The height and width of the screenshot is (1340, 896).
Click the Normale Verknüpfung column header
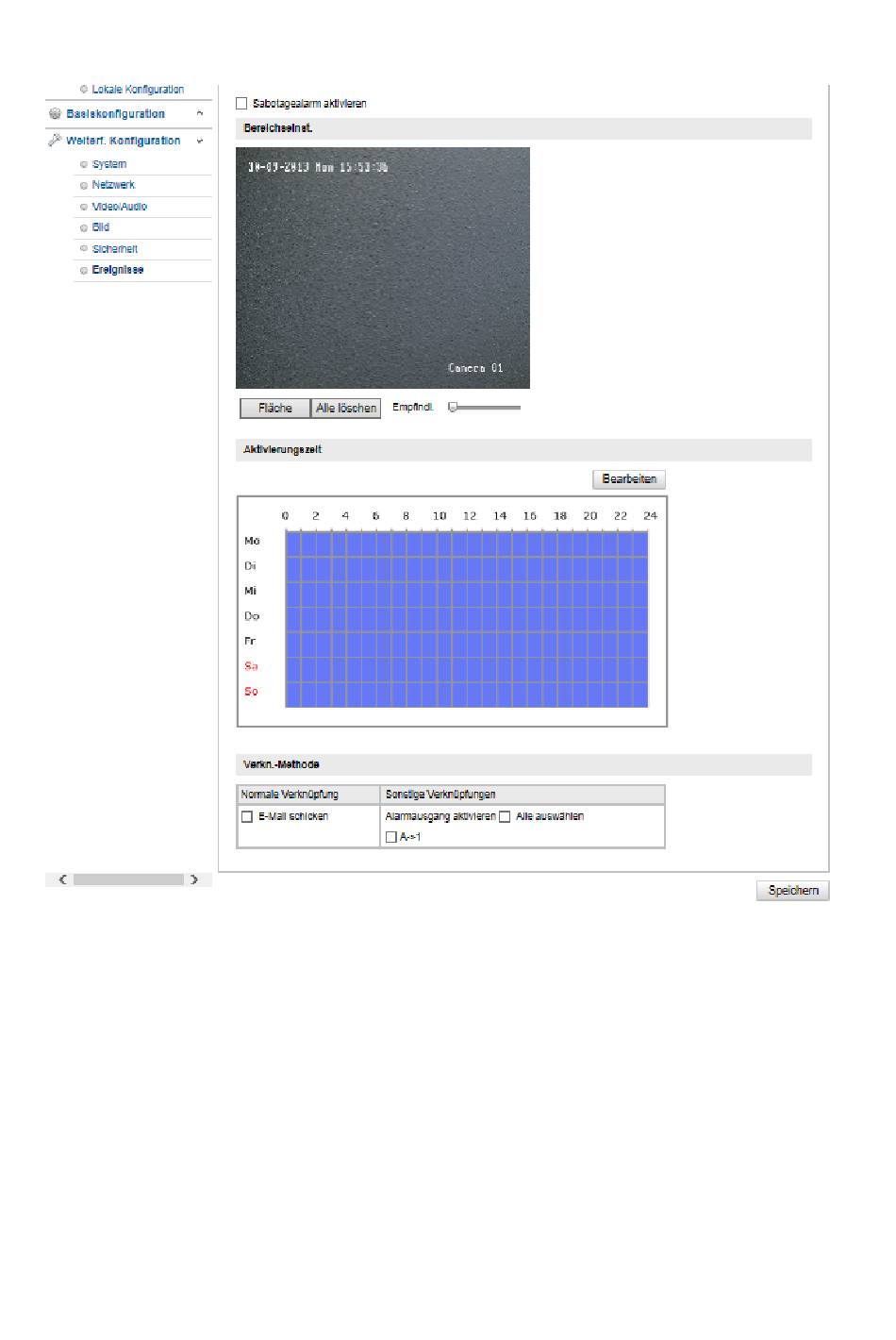[308, 795]
